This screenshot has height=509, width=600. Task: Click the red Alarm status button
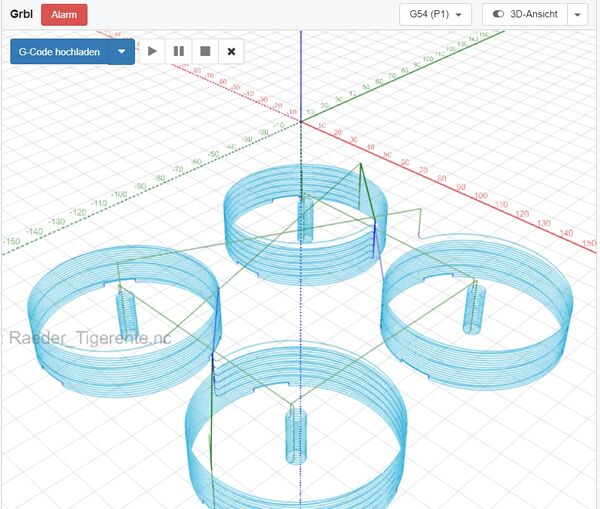click(x=64, y=15)
